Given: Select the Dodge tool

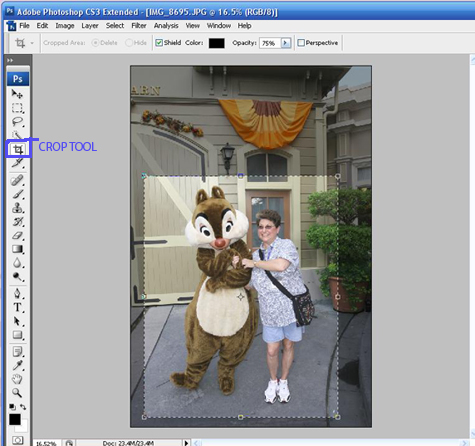Looking at the screenshot, I should tap(17, 277).
